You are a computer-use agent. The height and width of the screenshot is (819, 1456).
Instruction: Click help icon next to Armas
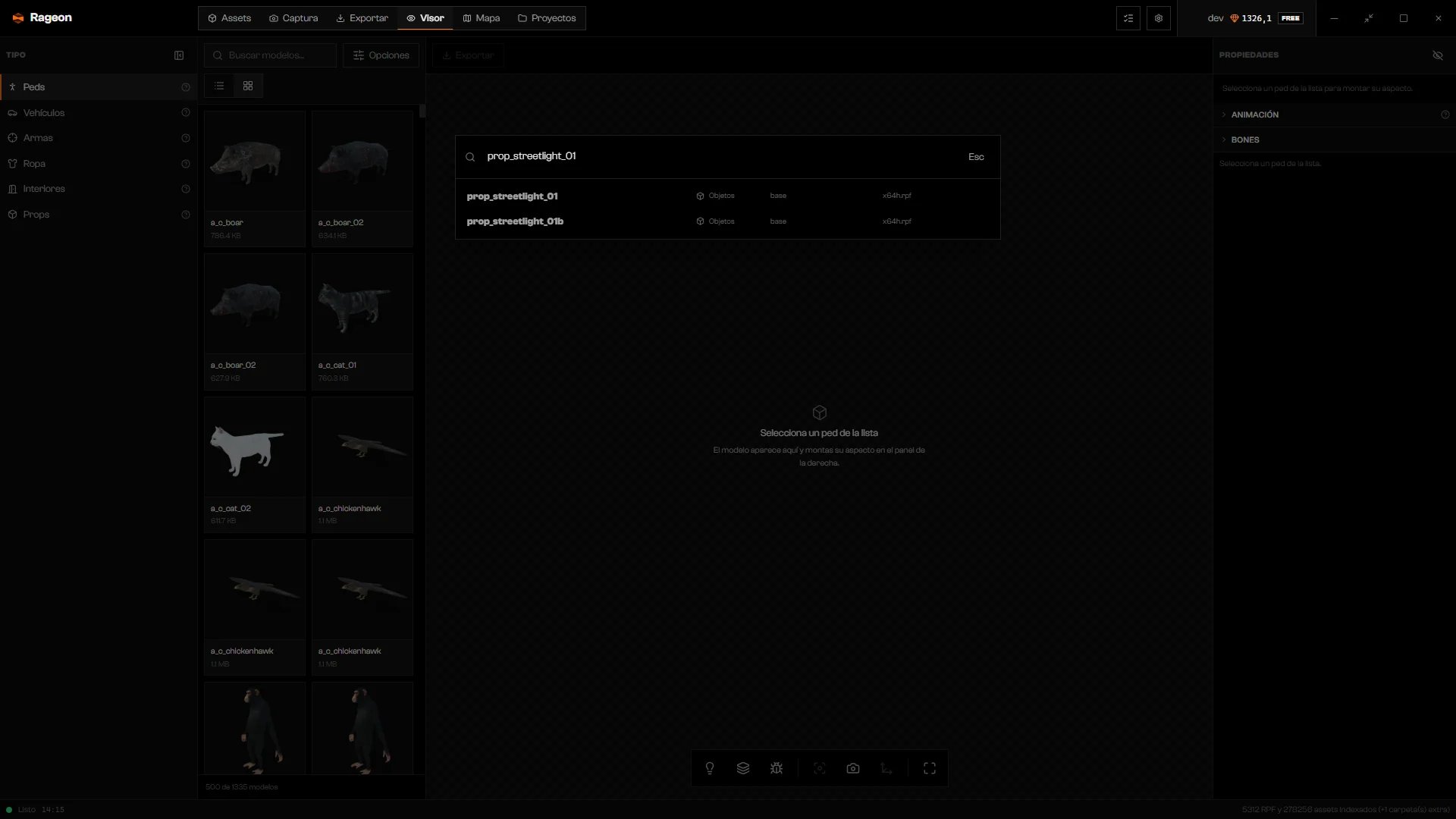click(186, 138)
